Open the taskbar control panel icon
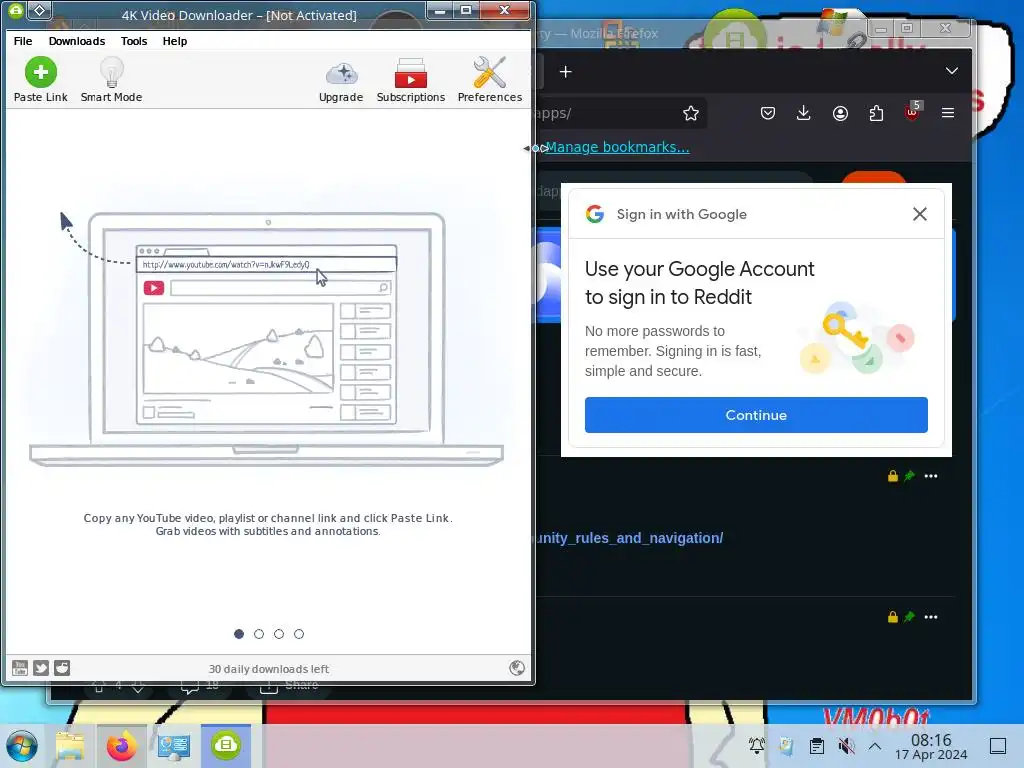 pyautogui.click(x=174, y=746)
